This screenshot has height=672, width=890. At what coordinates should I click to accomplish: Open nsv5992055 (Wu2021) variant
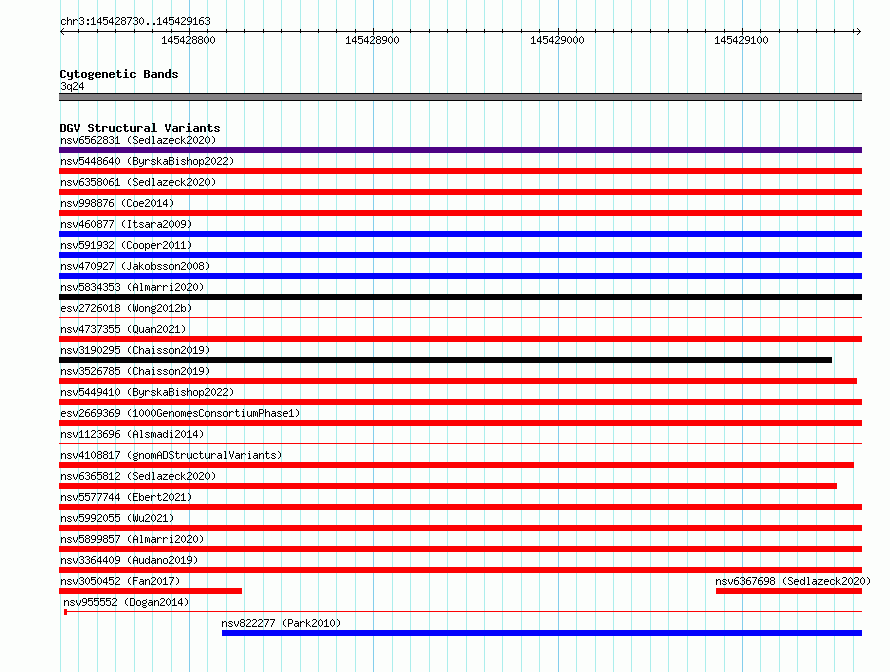tap(117, 518)
